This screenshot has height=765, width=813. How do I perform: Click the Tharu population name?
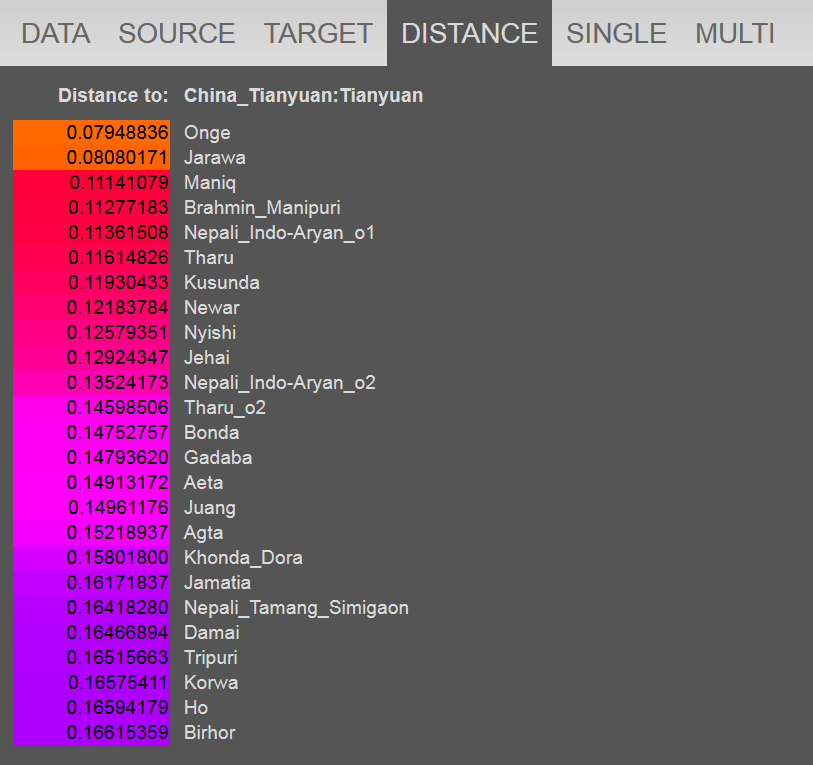pyautogui.click(x=209, y=258)
